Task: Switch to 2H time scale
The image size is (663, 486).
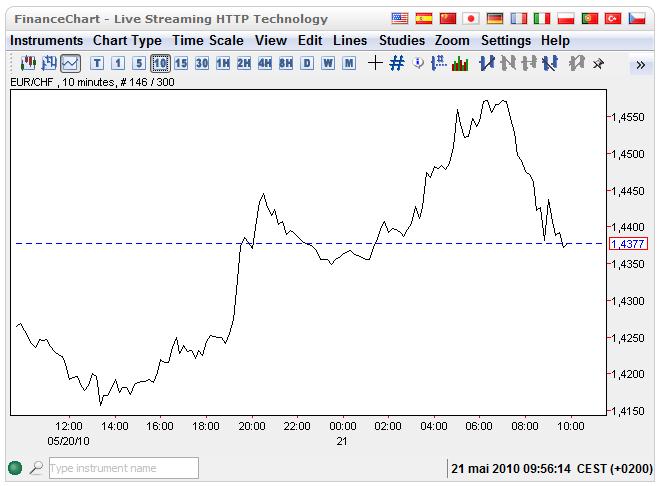Action: [244, 63]
